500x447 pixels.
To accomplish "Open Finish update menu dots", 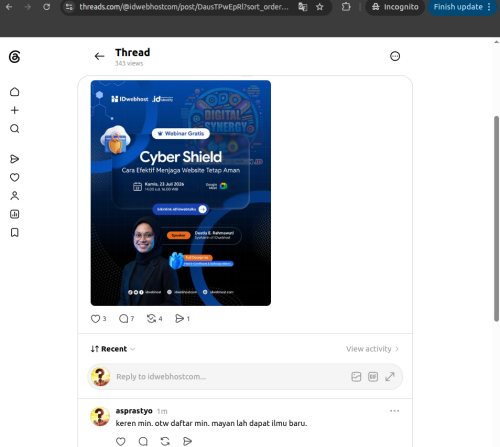I will coord(489,7).
